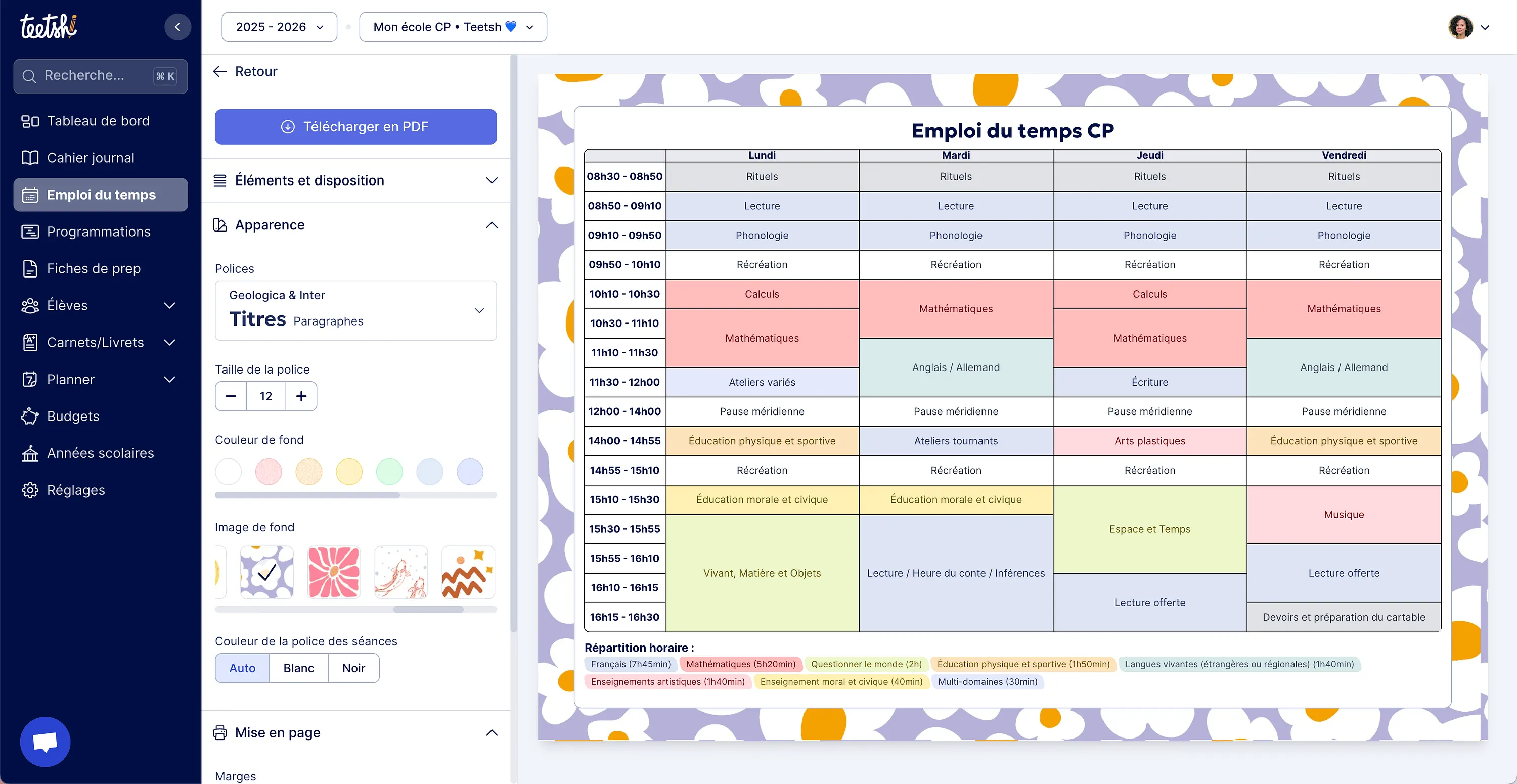Open the Geologica & Inter font dropdown
Image resolution: width=1517 pixels, height=784 pixels.
[355, 310]
